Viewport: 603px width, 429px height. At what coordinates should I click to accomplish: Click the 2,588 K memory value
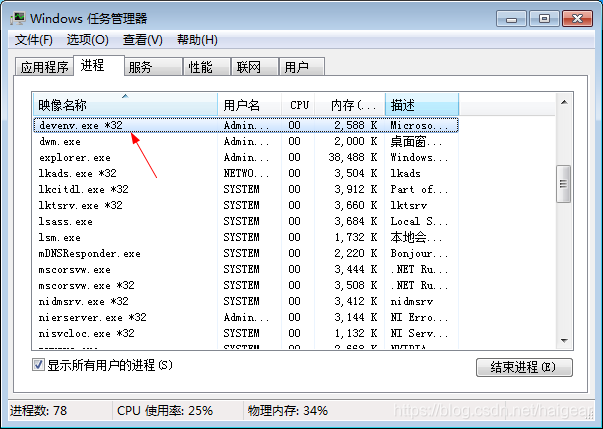click(x=356, y=125)
